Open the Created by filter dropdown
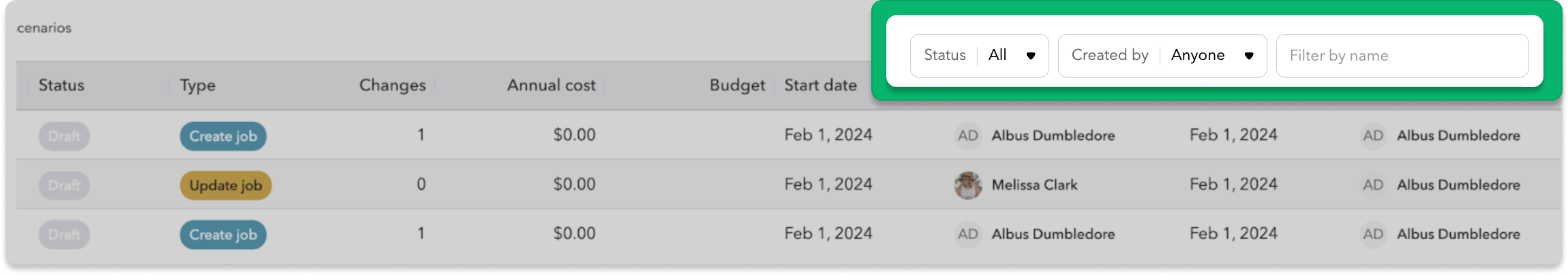The height and width of the screenshot is (275, 1568). pyautogui.click(x=1162, y=56)
